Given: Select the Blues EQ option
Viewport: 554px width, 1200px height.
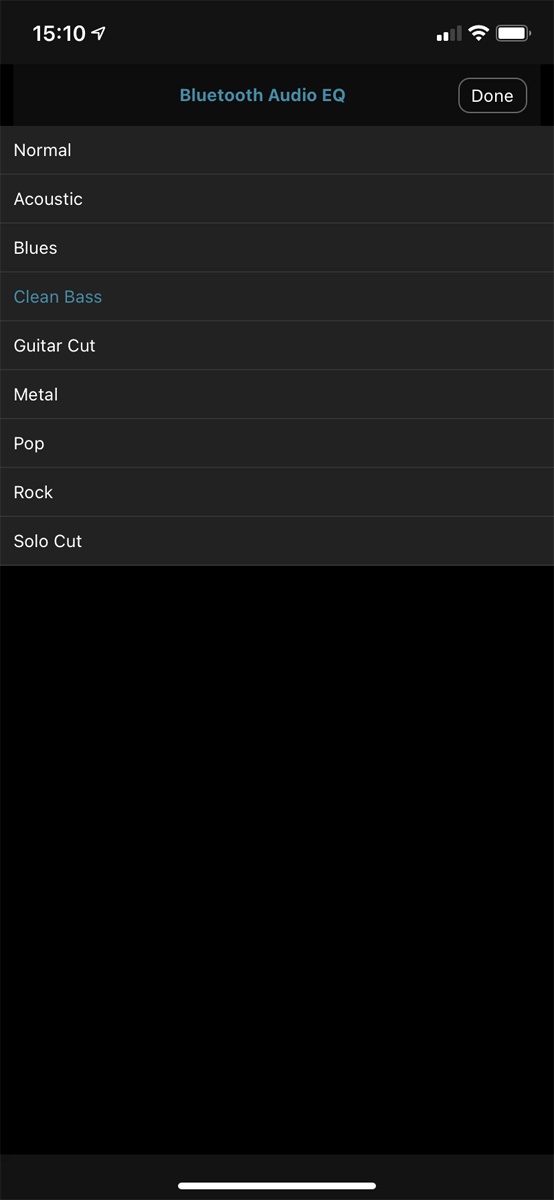Looking at the screenshot, I should point(277,248).
